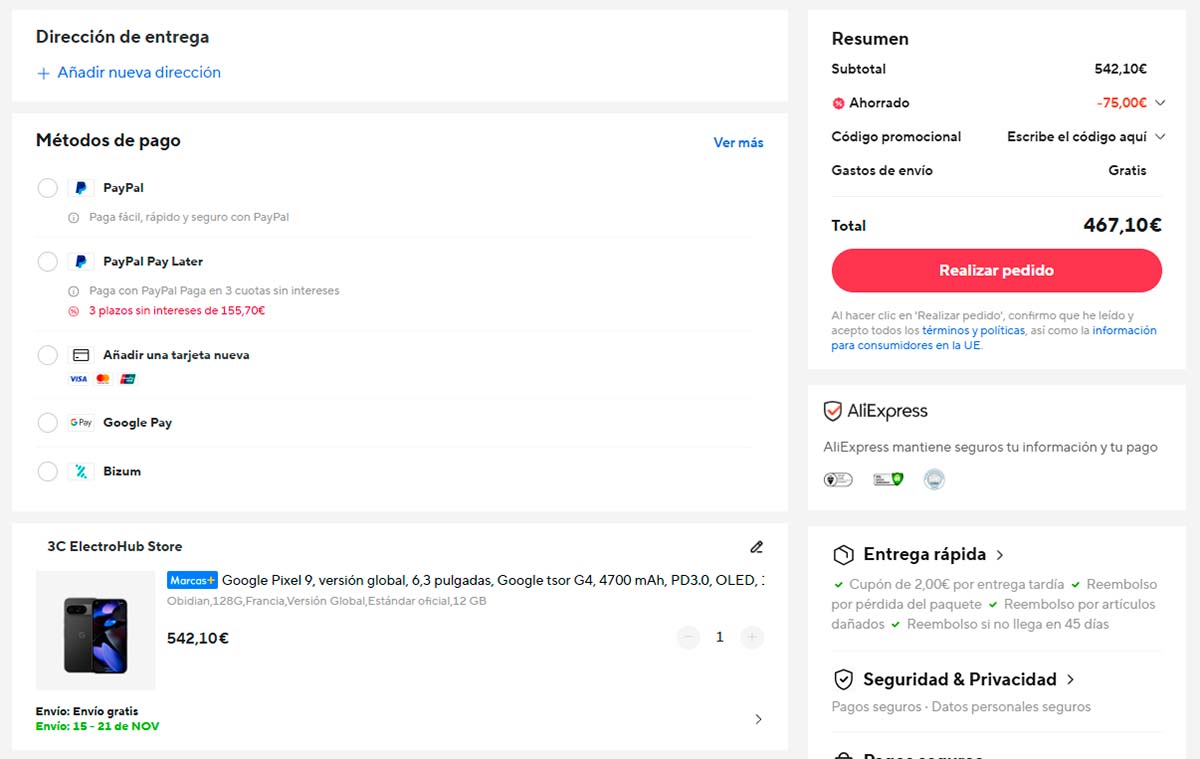The image size is (1200, 759).
Task: Click the Seguridad & Privacidad shield icon
Action: (x=841, y=679)
